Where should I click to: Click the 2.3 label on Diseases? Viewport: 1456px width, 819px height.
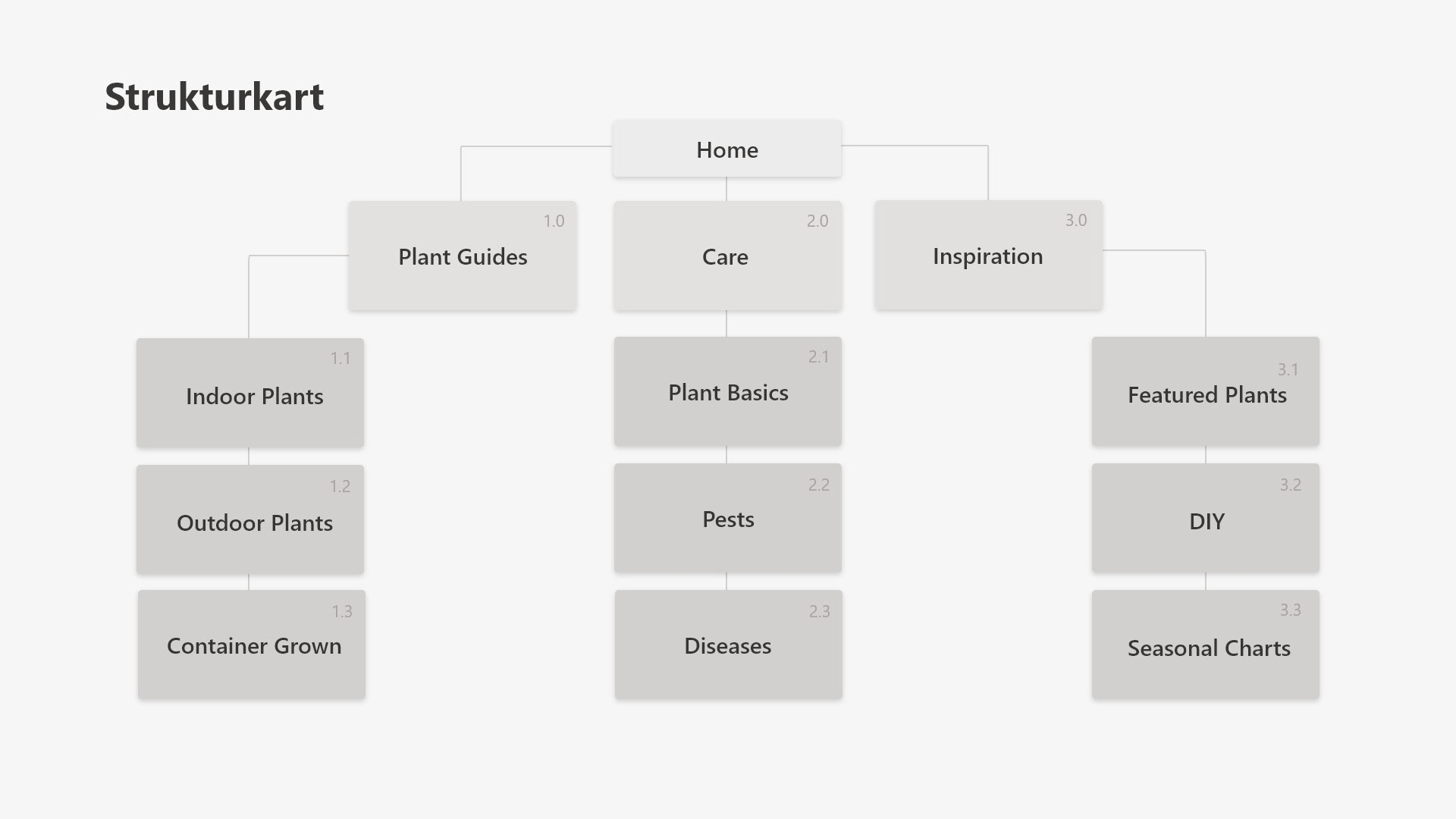(x=819, y=611)
